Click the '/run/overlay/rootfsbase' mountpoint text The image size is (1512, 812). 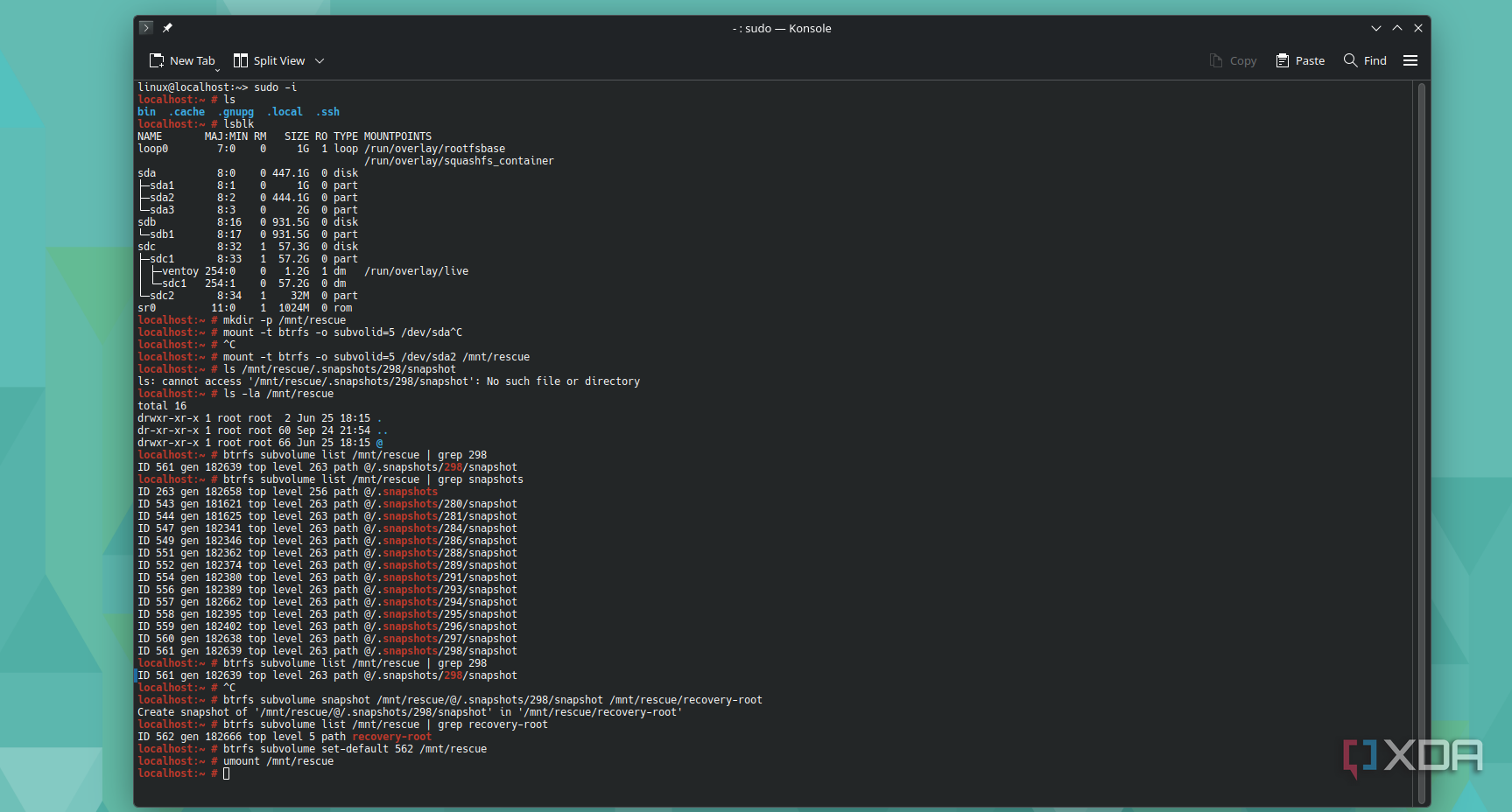tap(435, 149)
